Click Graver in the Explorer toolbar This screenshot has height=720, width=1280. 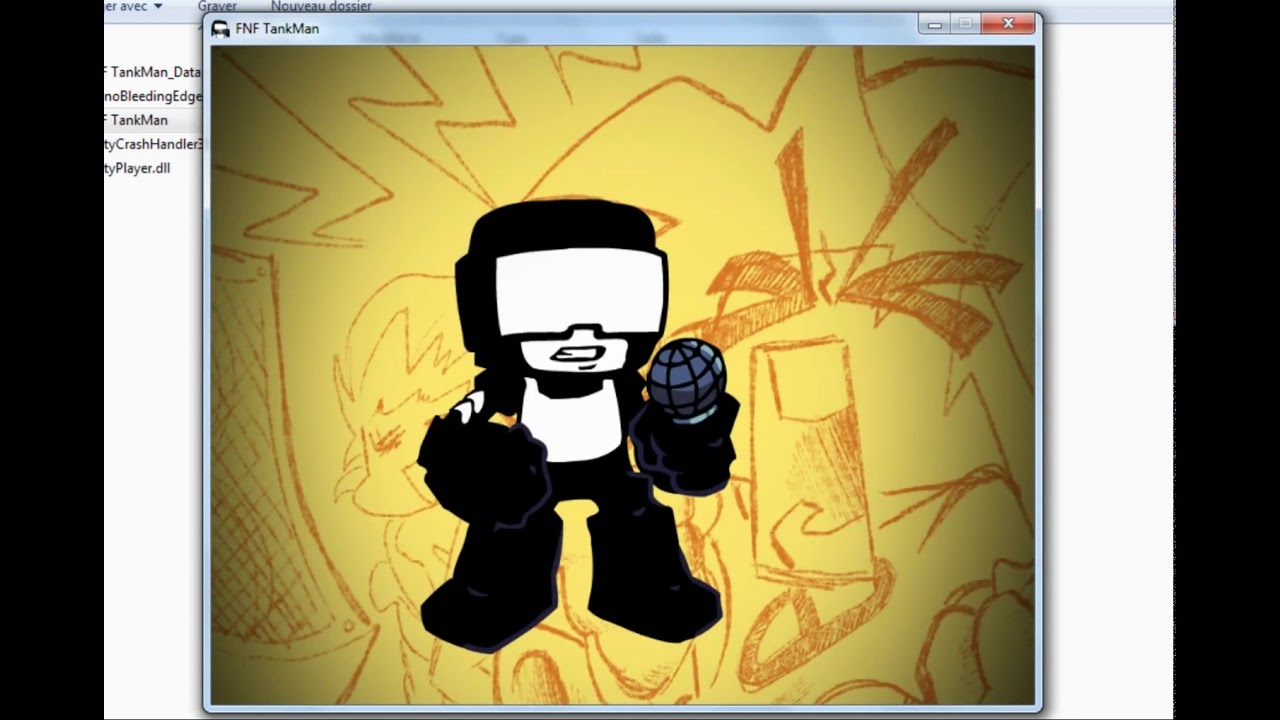point(217,7)
